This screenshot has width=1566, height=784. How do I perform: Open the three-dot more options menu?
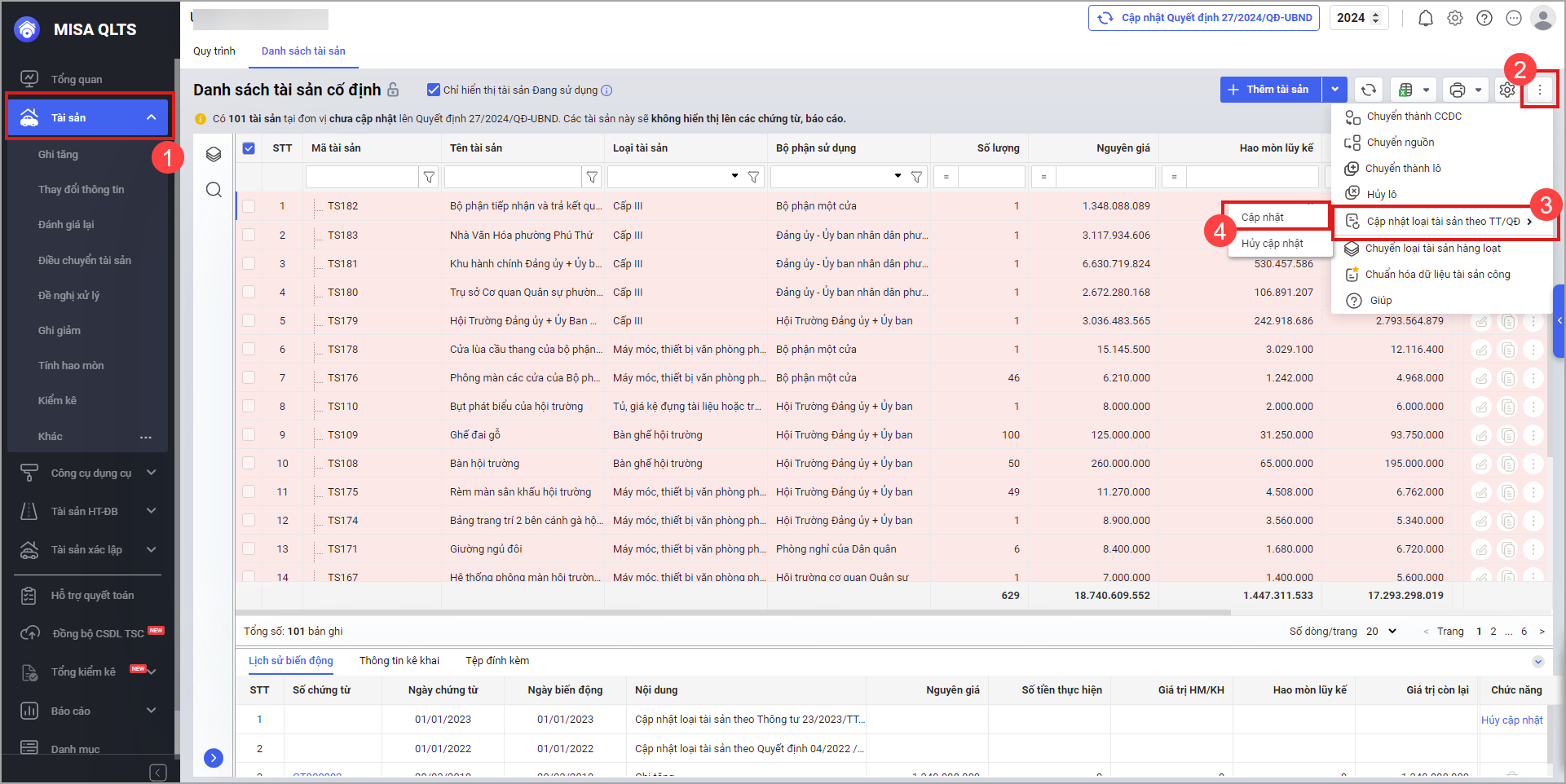click(1539, 90)
